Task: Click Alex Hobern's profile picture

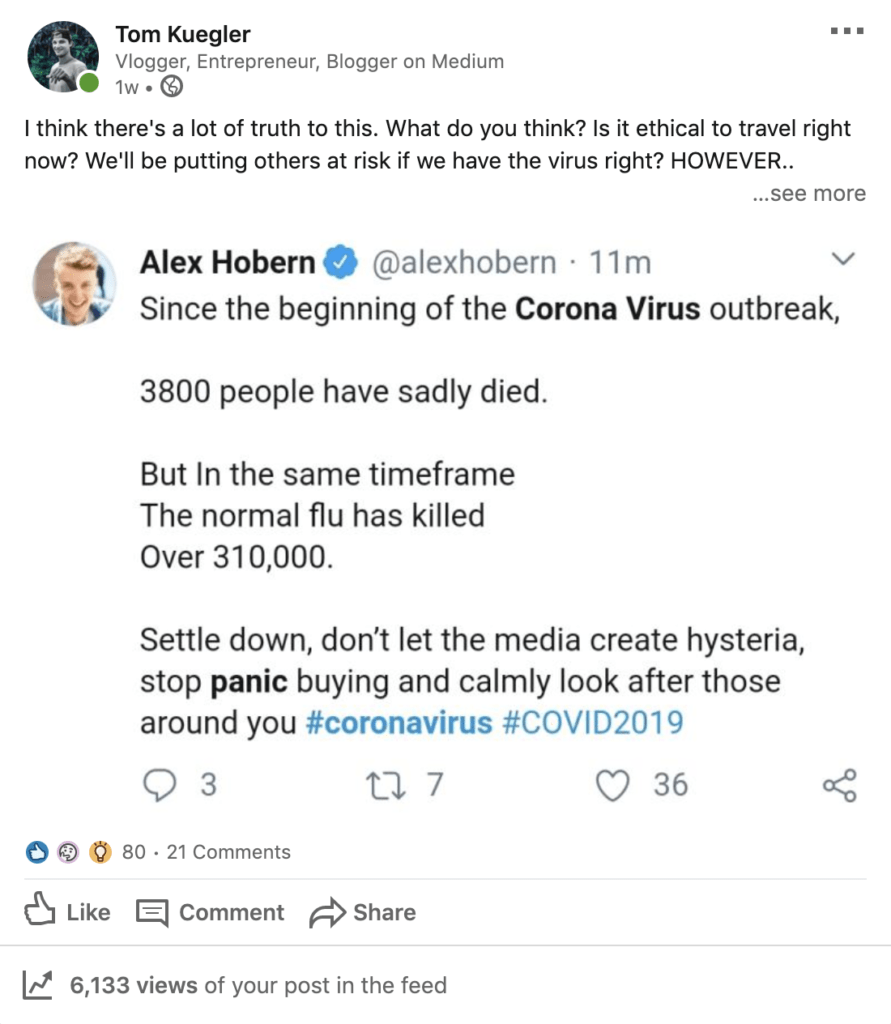Action: 74,283
